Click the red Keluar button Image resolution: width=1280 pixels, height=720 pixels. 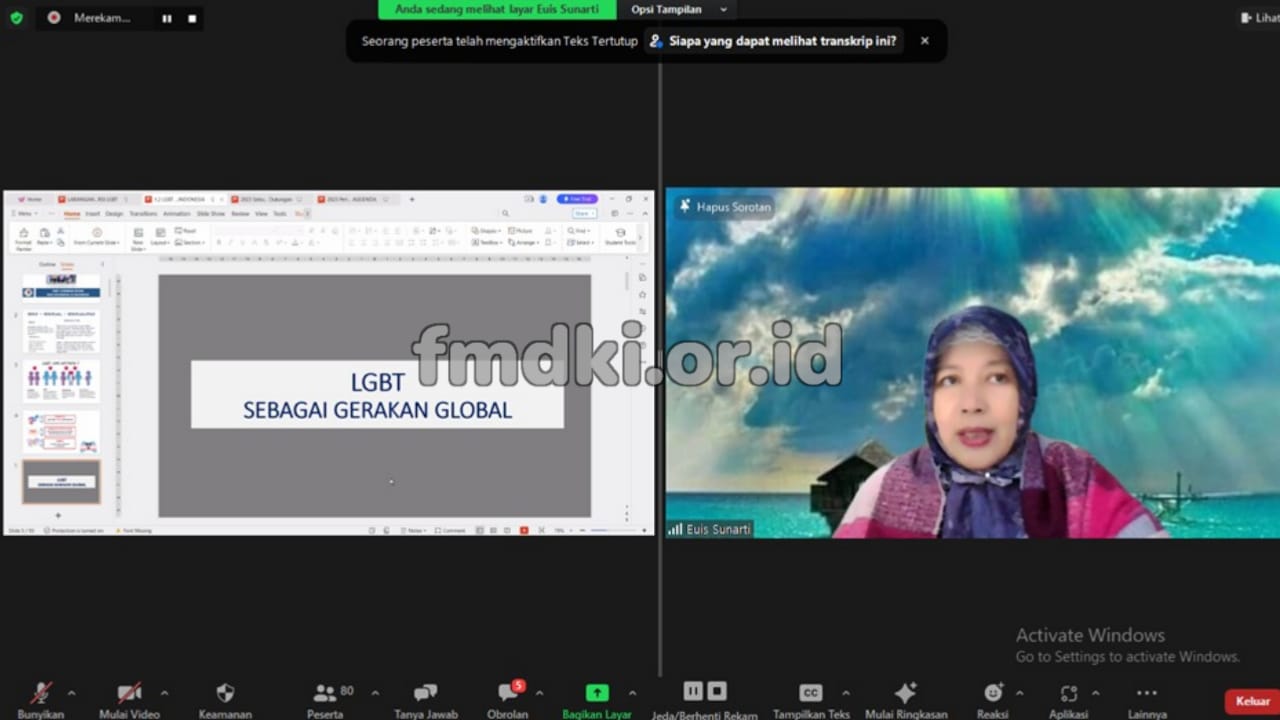(x=1252, y=701)
